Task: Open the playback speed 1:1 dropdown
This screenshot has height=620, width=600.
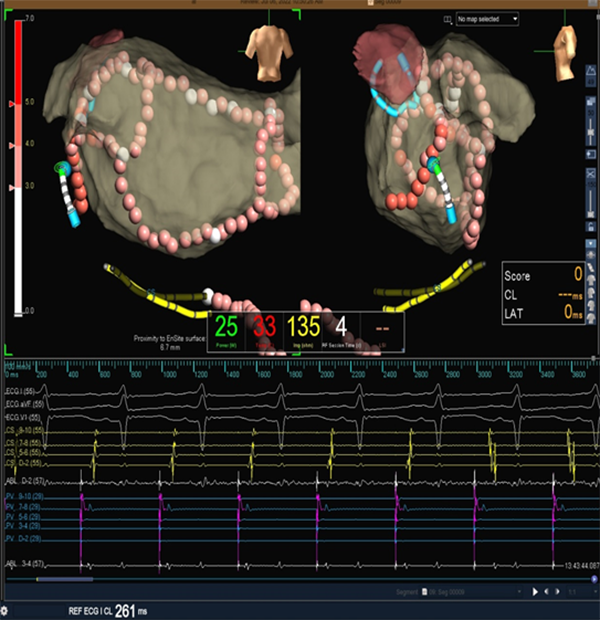Action: pos(581,592)
